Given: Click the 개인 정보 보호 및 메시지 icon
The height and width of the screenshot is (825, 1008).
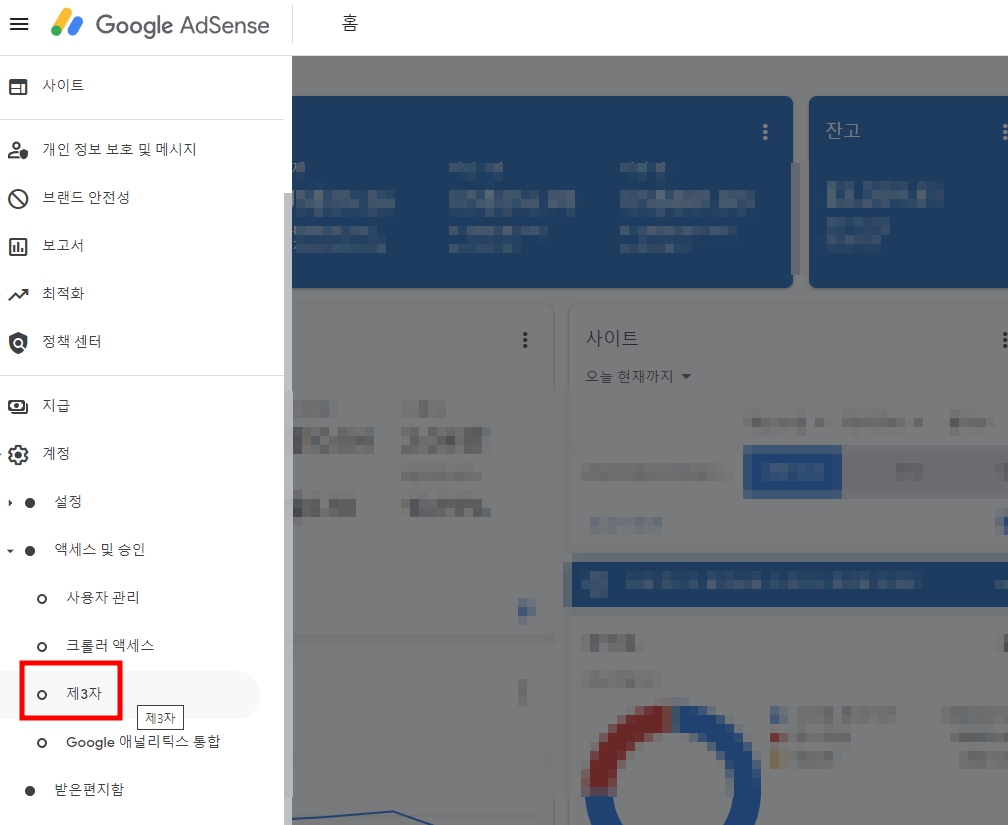Looking at the screenshot, I should point(18,150).
